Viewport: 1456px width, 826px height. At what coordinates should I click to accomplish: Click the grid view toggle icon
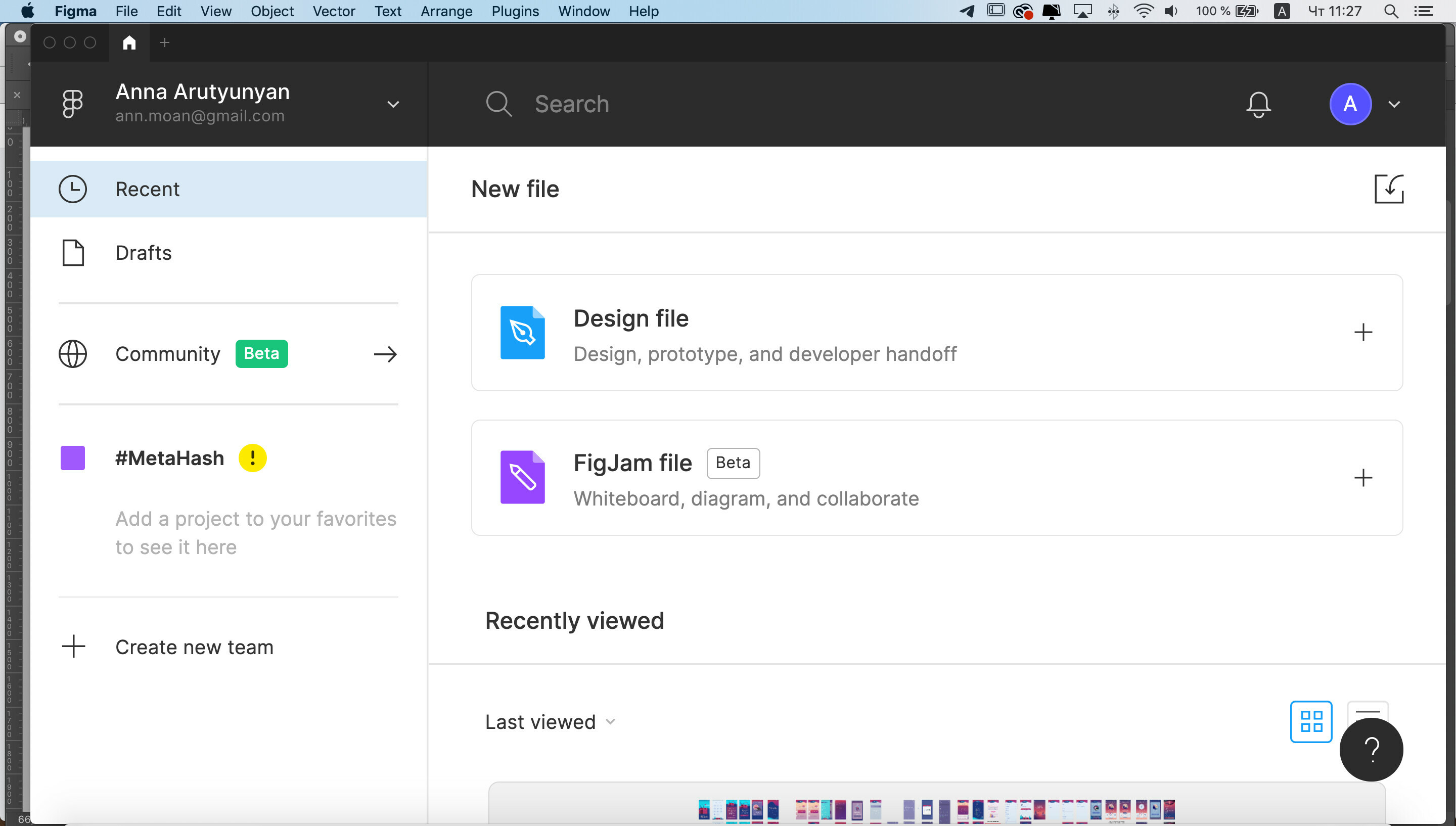coord(1312,720)
